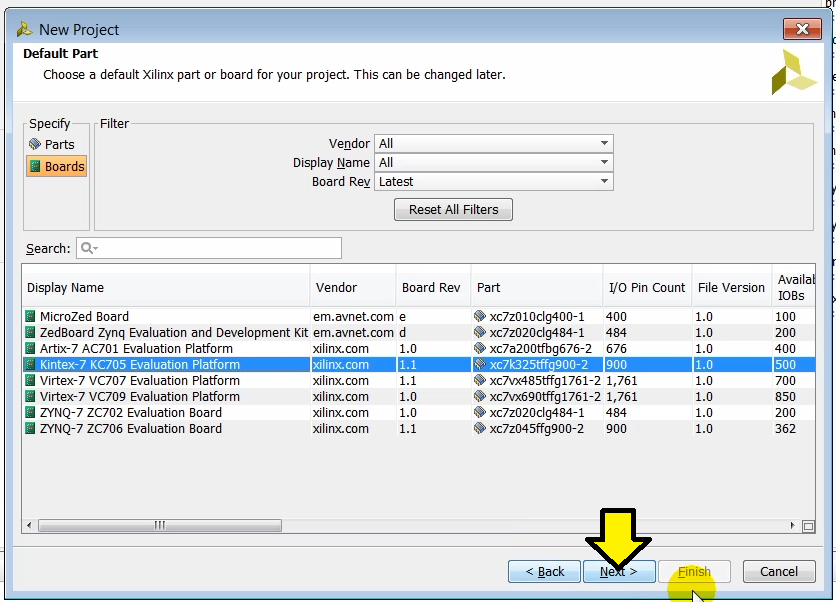Select ZedBoard Zynq board row icon

tap(32, 333)
